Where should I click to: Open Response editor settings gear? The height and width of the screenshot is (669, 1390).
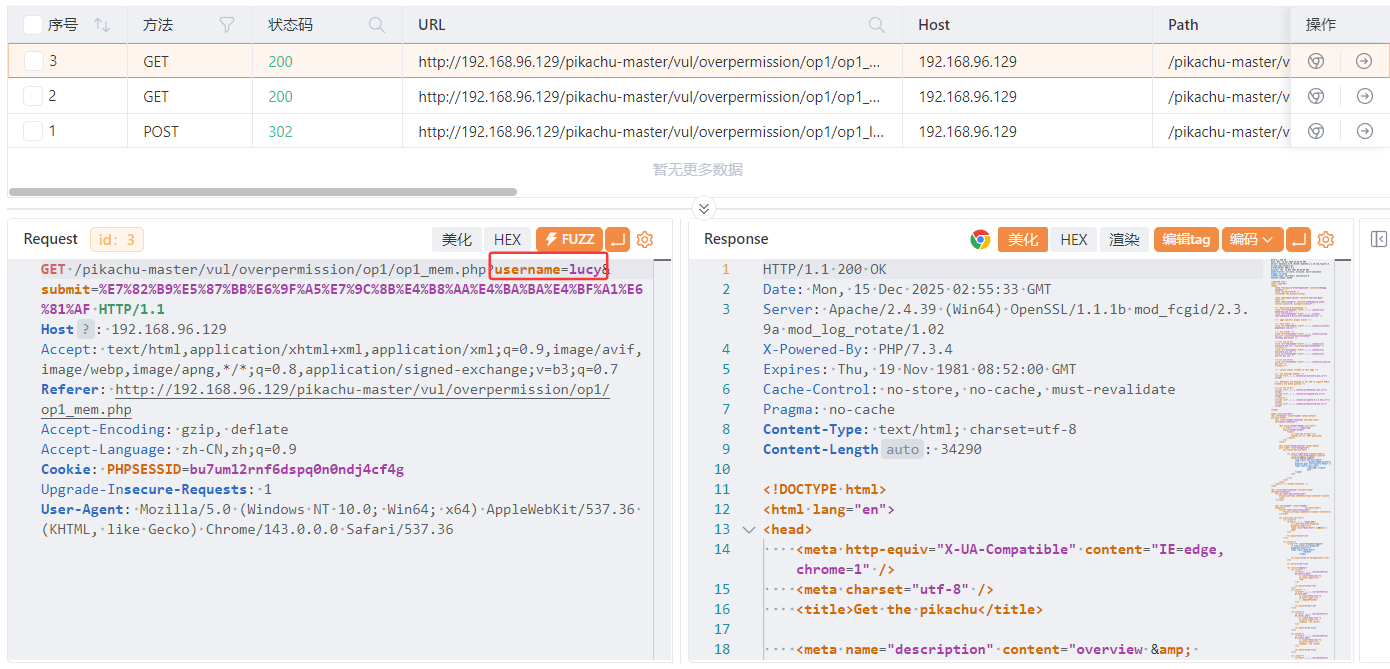click(1326, 239)
